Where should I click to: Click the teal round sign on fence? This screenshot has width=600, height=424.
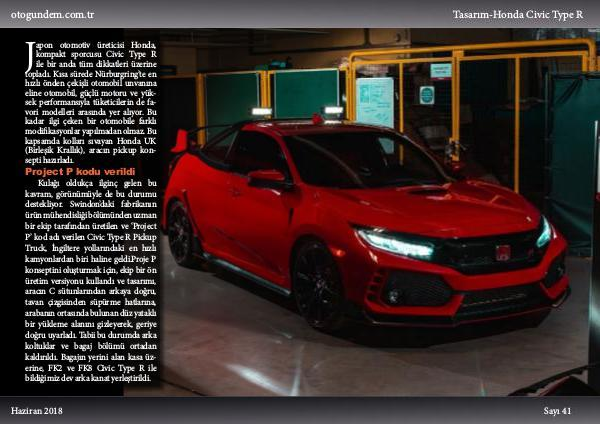click(x=427, y=95)
